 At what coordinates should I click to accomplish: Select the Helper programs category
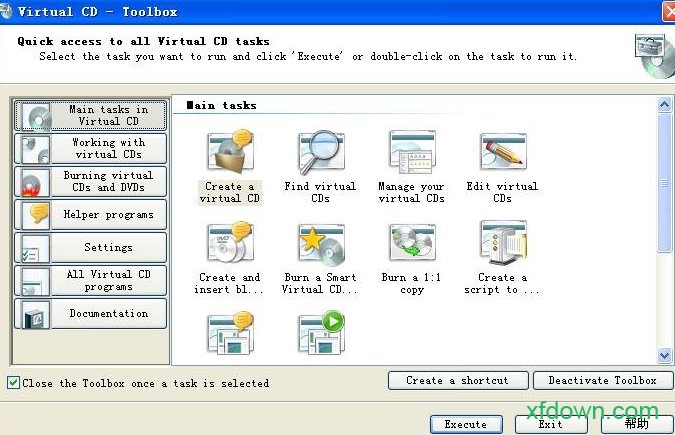point(89,214)
